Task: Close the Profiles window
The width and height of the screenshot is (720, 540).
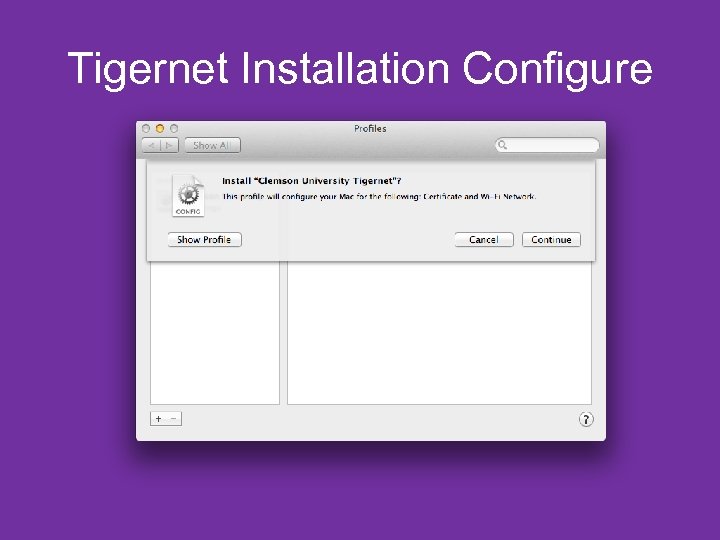Action: 146,129
